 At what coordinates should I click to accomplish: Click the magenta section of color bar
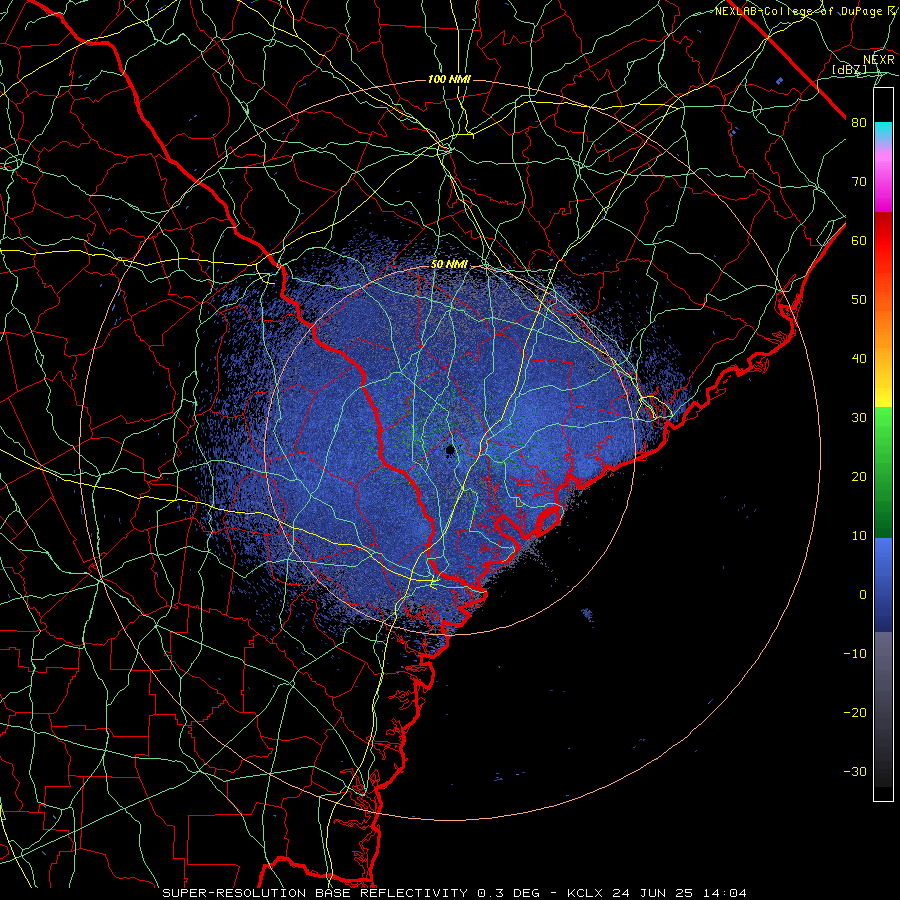[883, 184]
